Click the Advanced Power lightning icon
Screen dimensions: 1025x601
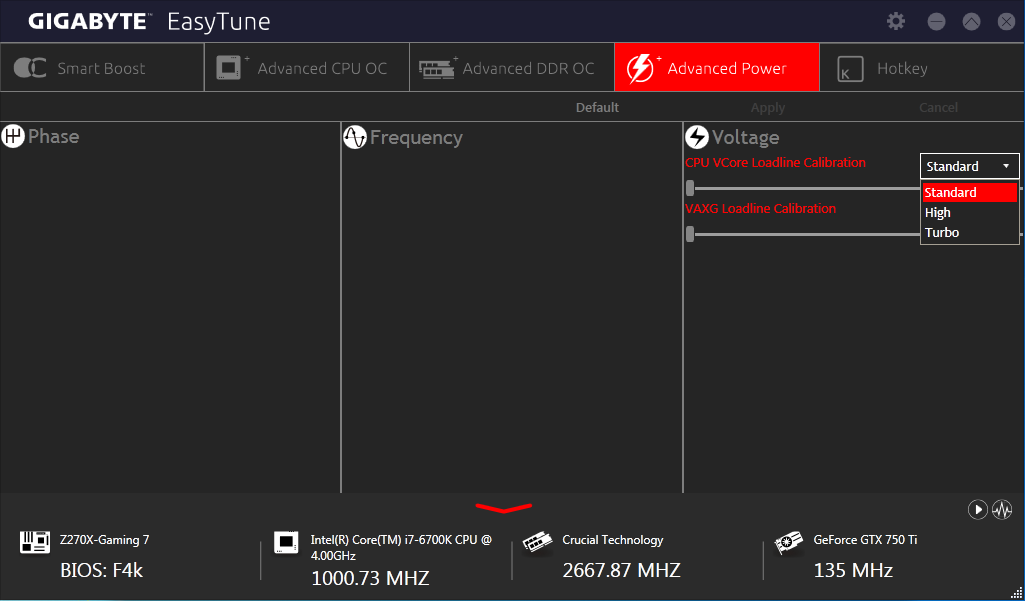click(x=643, y=68)
